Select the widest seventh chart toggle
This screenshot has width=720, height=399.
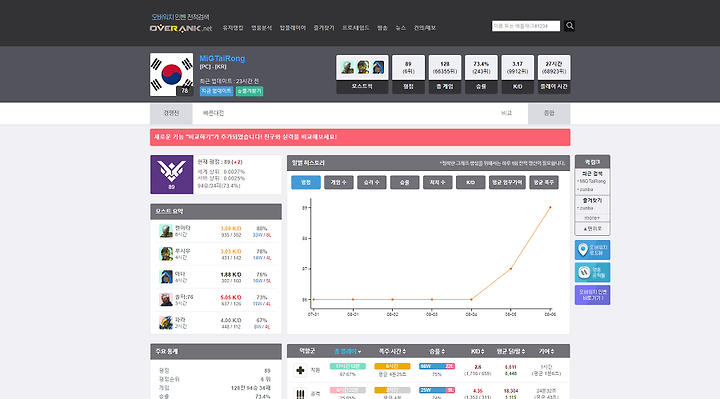click(507, 182)
